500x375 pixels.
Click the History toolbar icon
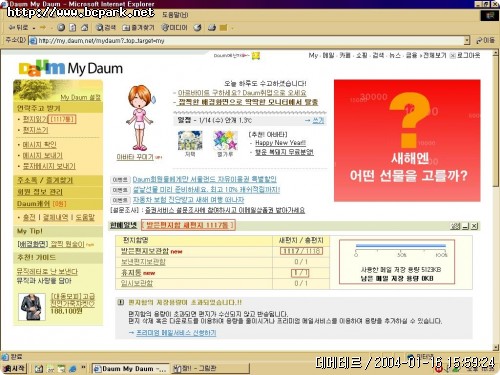[197, 27]
